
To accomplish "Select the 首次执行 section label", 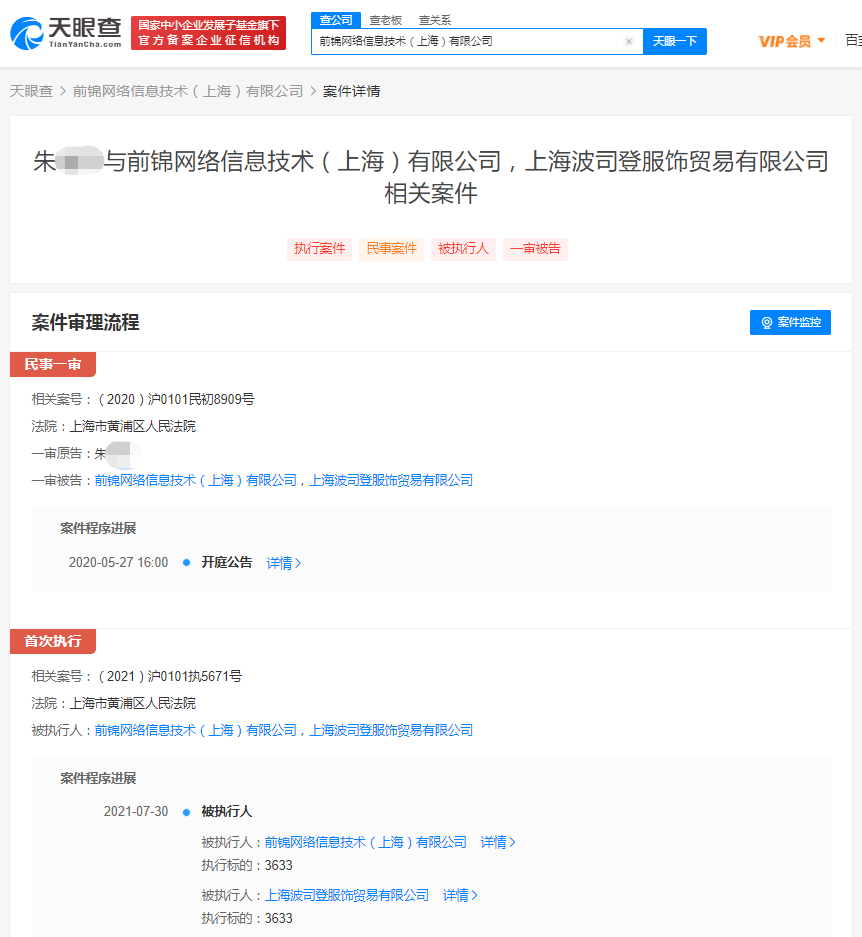I will point(53,641).
